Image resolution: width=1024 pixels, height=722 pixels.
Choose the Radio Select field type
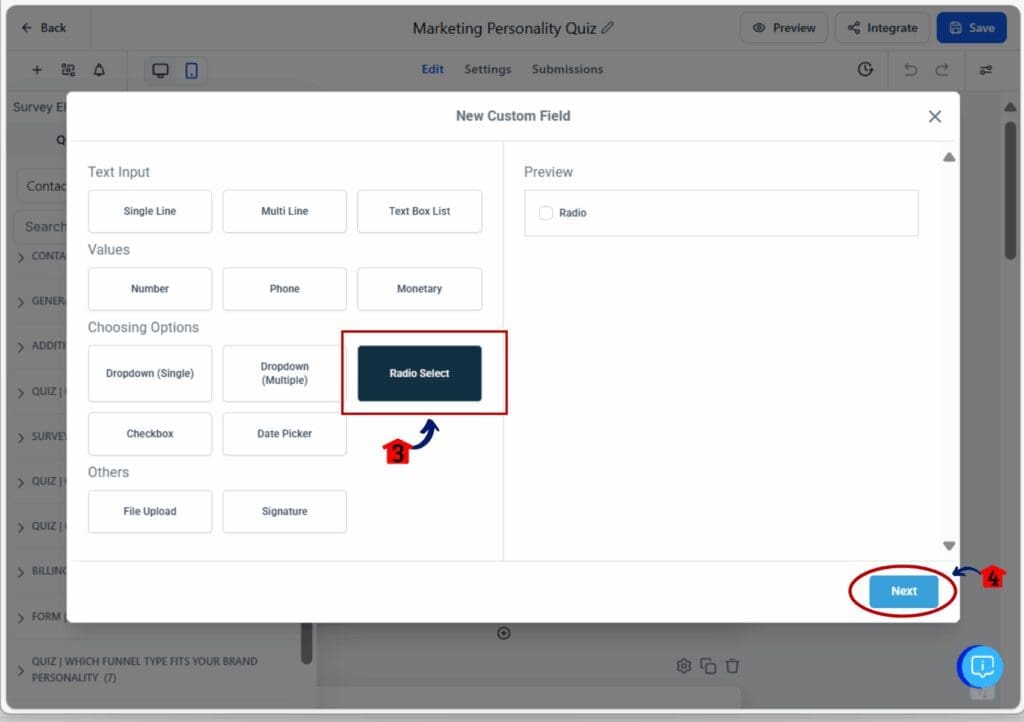(420, 373)
